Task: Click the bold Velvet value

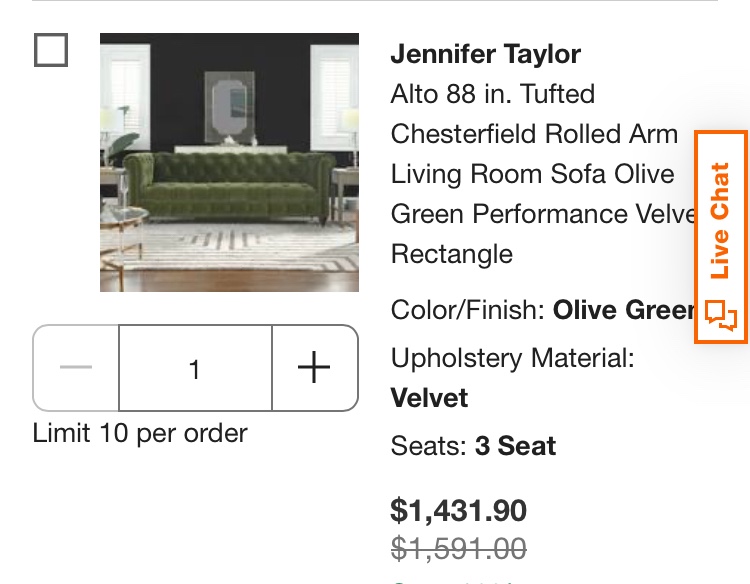Action: [429, 398]
